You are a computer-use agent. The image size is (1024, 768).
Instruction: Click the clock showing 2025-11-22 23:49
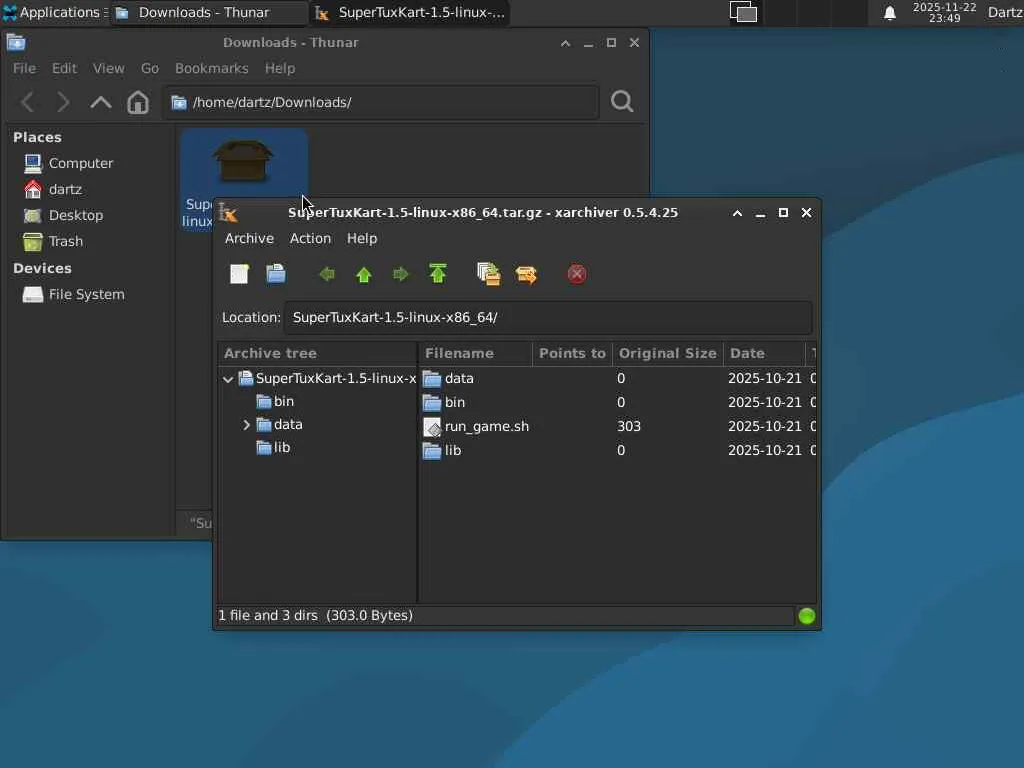coord(944,12)
